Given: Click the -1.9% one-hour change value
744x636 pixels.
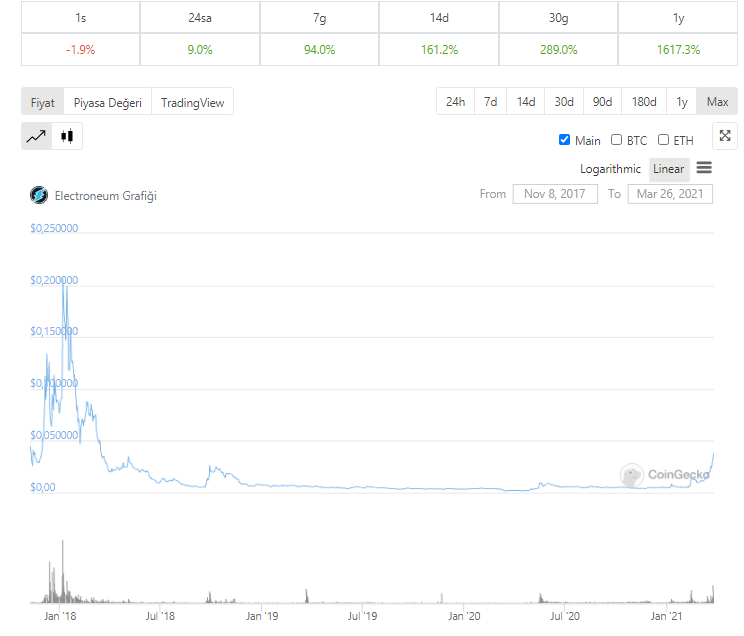Looking at the screenshot, I should pos(81,49).
